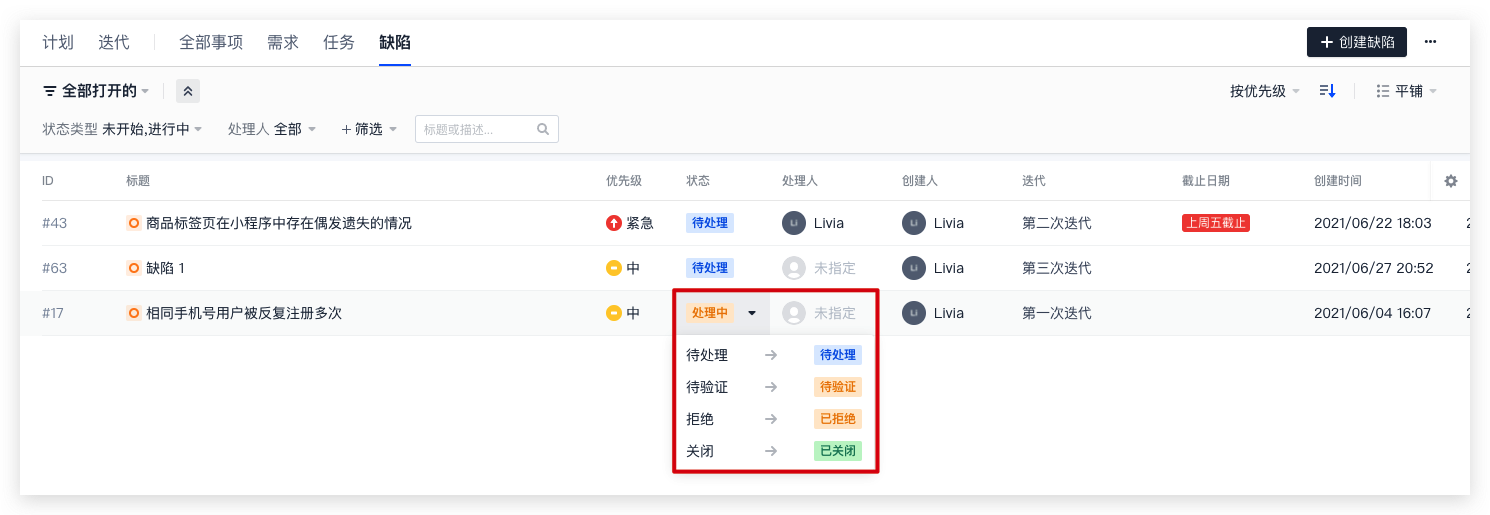This screenshot has width=1490, height=515.
Task: Select 待验证 transition in status menu
Action: pos(775,387)
